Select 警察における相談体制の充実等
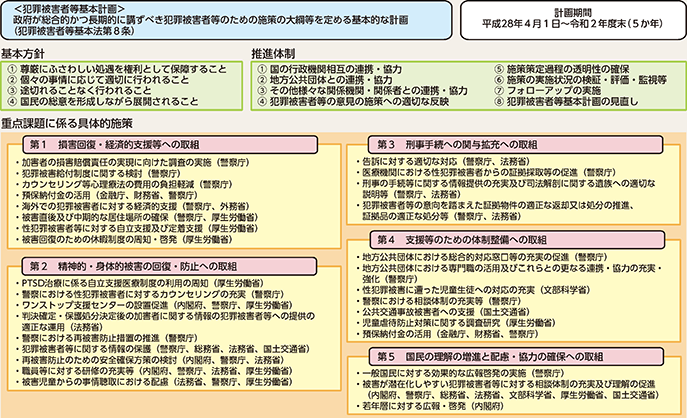Viewport: 687px width, 418px height. 439,301
